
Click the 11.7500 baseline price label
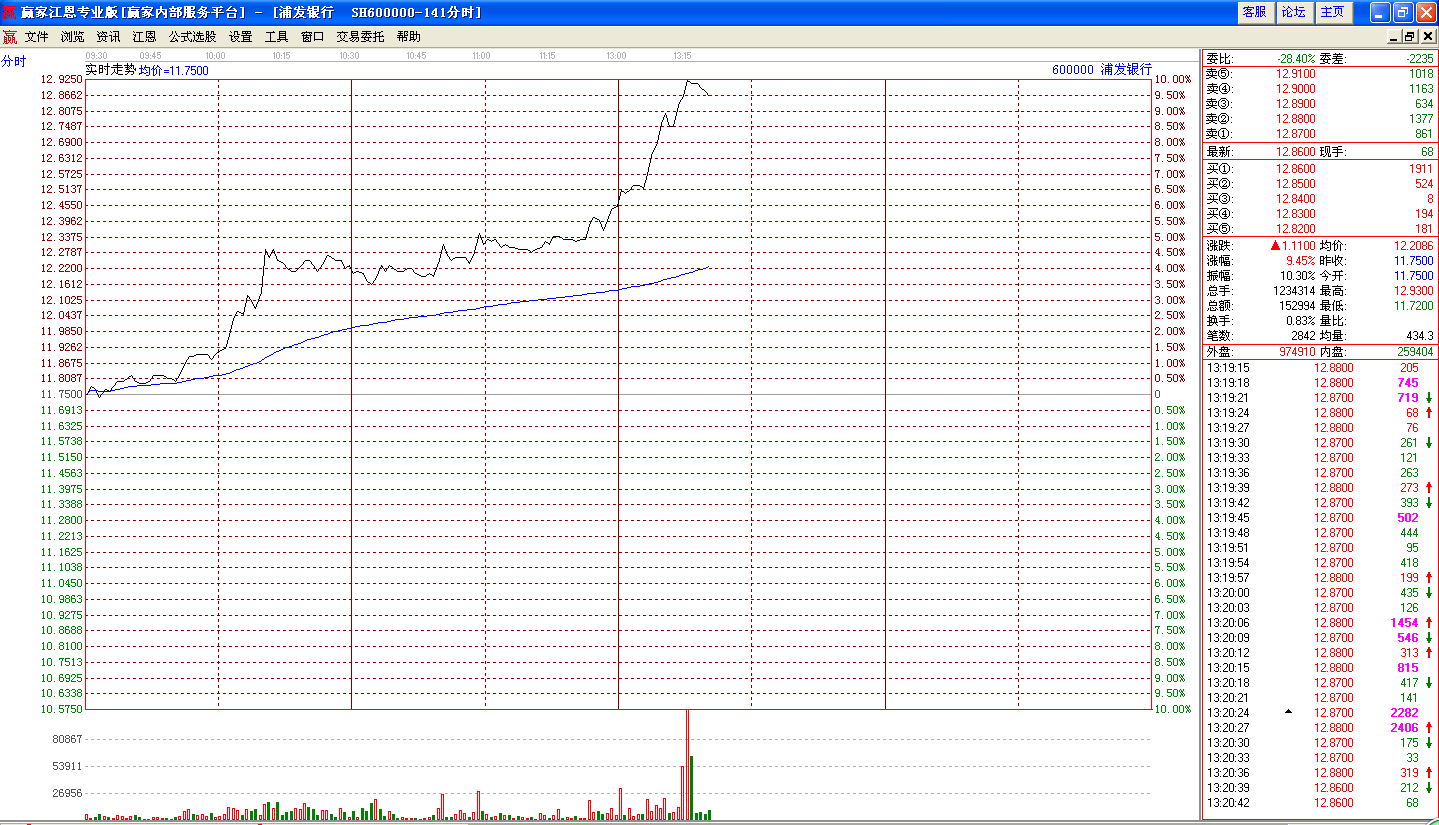62,394
